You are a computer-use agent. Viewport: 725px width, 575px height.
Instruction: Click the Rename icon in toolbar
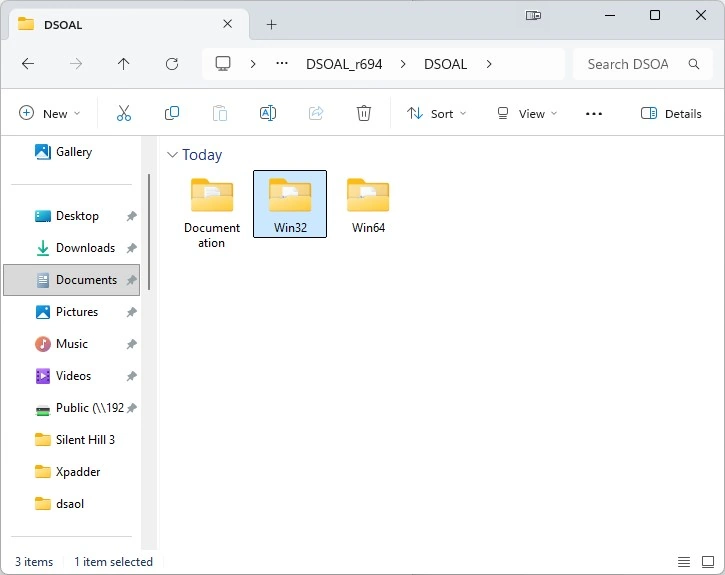(x=268, y=113)
